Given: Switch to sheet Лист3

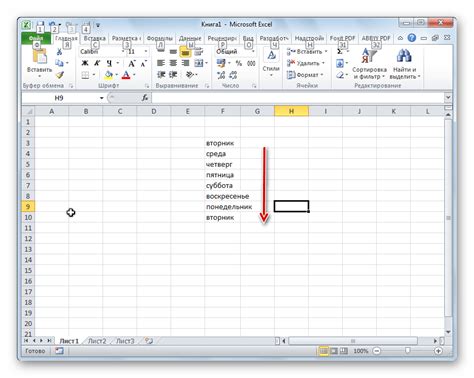Looking at the screenshot, I should point(125,341).
